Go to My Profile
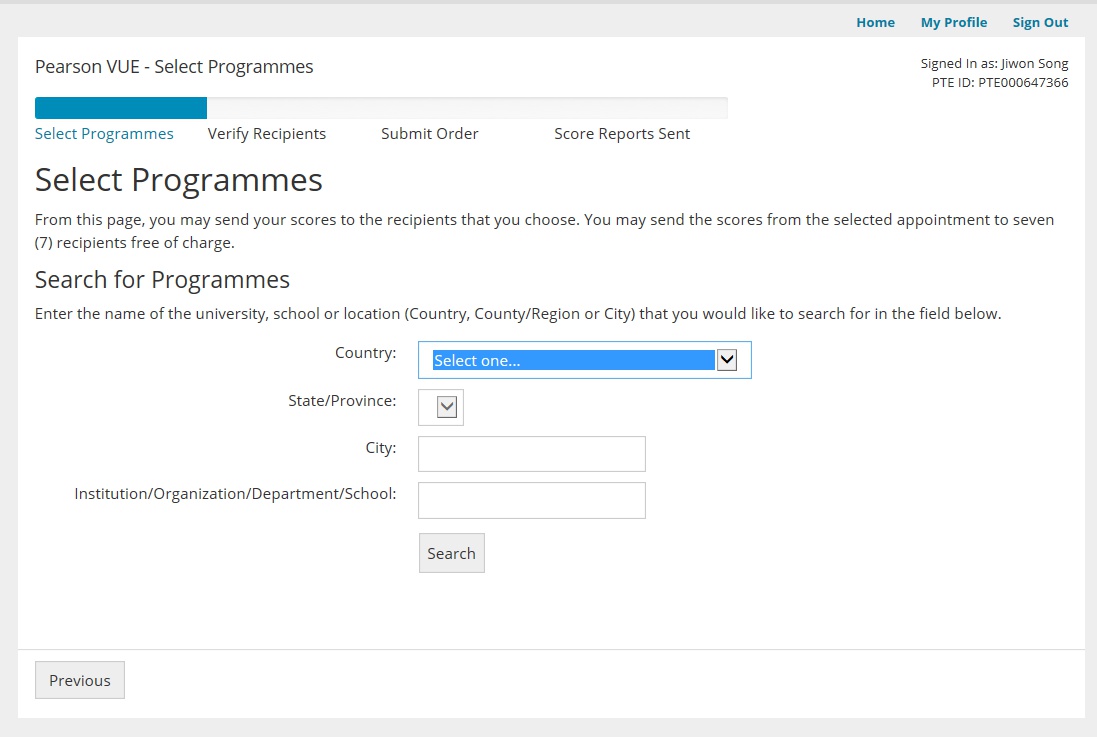The image size is (1097, 737). click(953, 22)
